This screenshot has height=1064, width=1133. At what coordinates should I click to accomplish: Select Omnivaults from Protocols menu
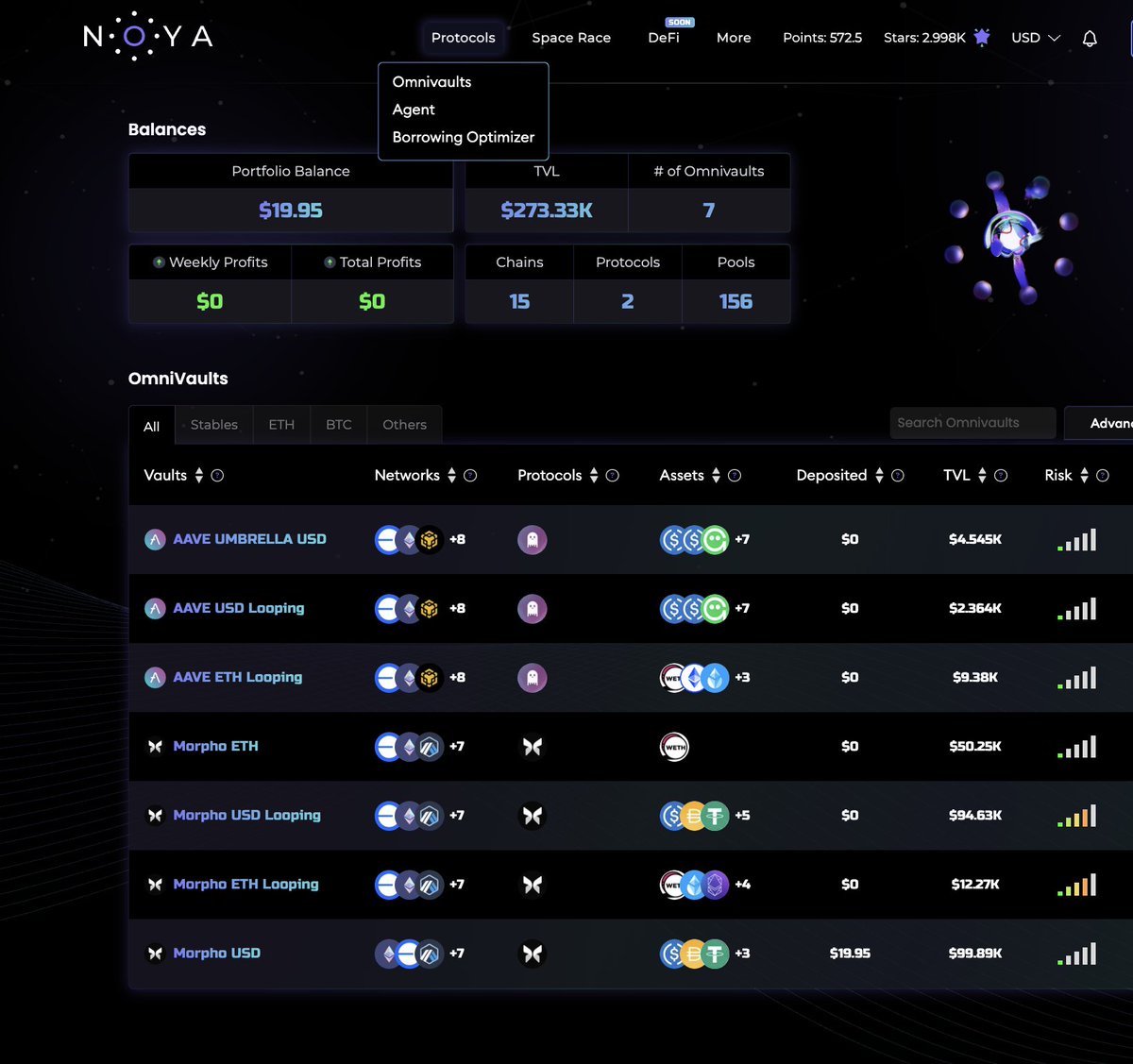pyautogui.click(x=431, y=82)
